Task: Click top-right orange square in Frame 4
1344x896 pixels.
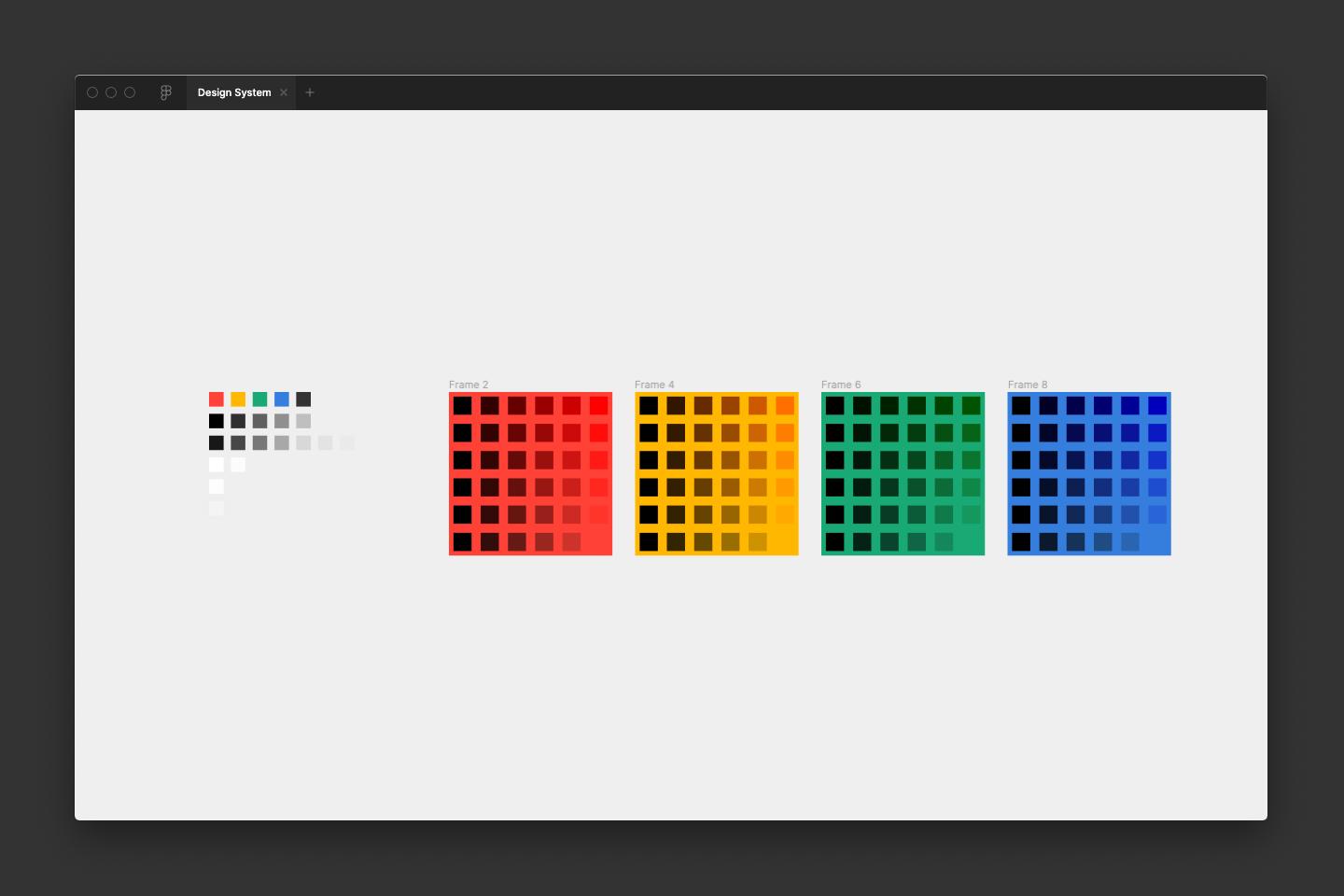Action: coord(785,406)
